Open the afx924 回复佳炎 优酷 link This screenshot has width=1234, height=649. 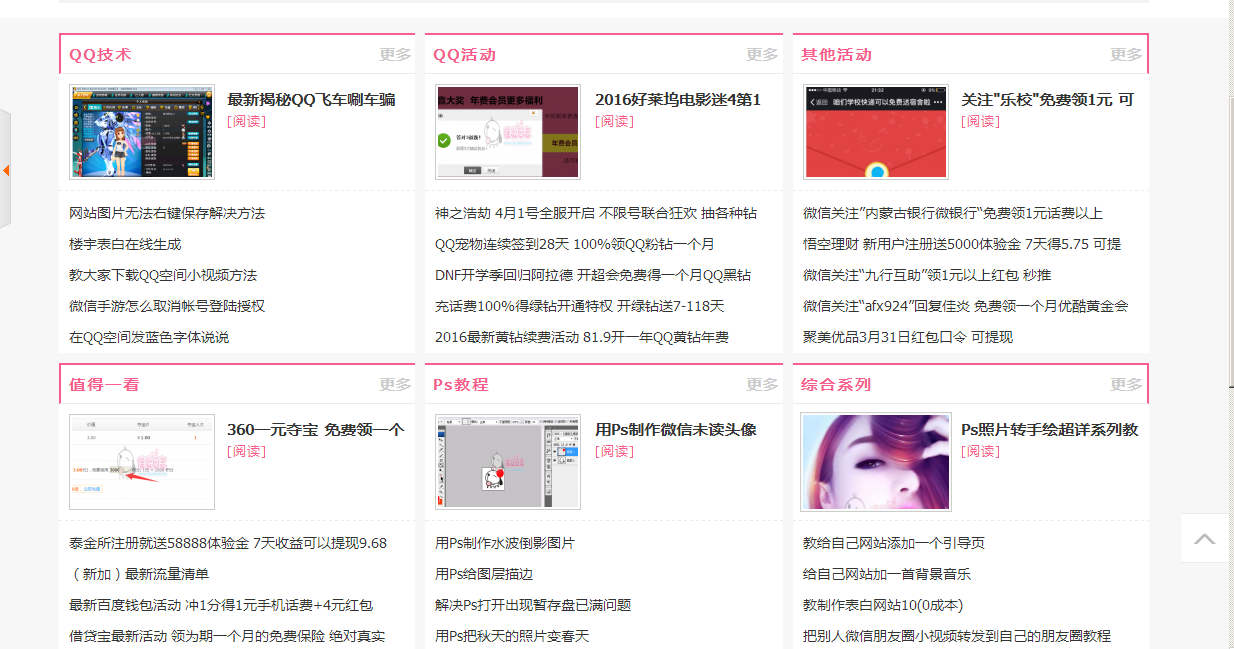tap(966, 306)
